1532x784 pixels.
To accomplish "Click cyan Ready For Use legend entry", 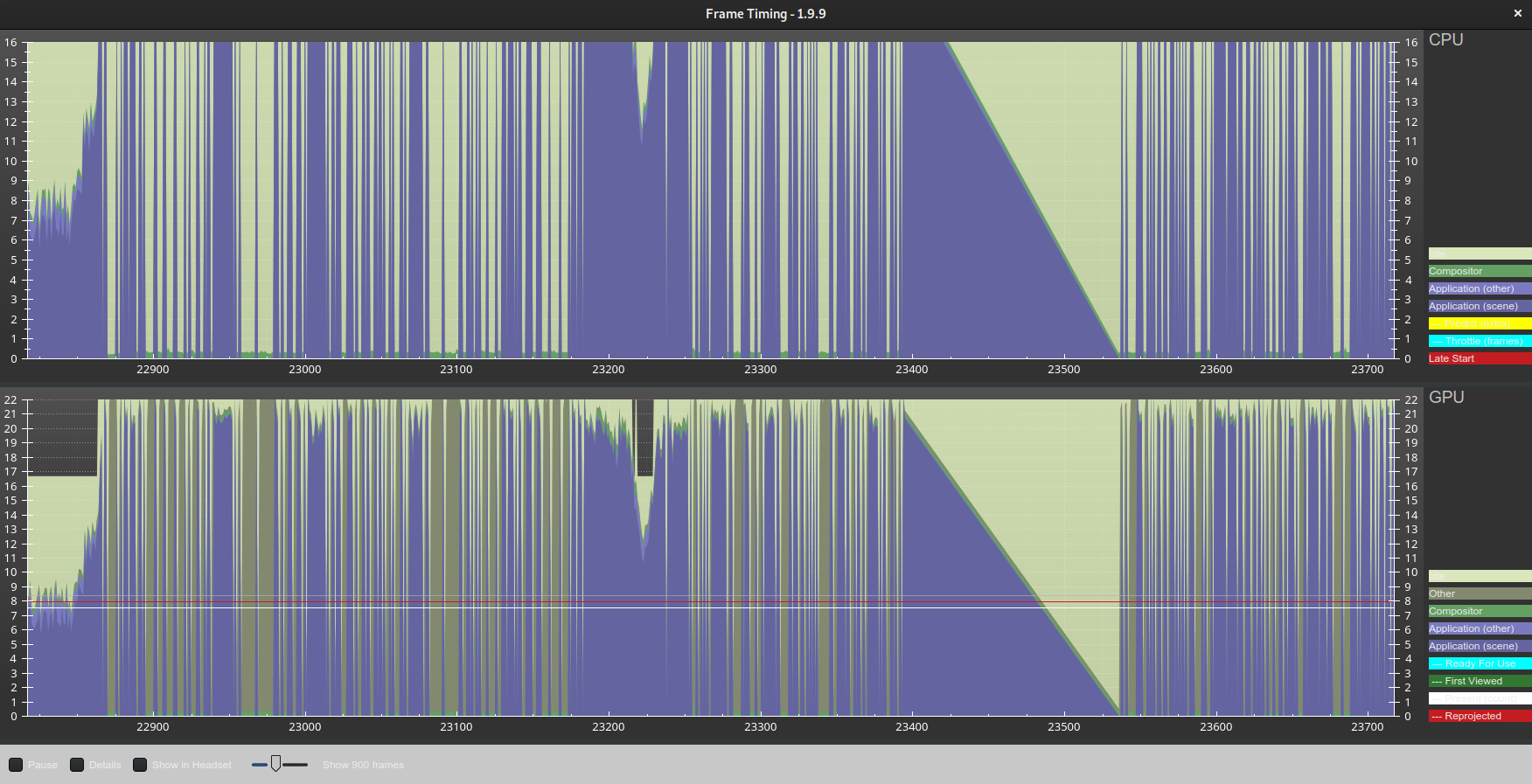I will tap(1480, 663).
